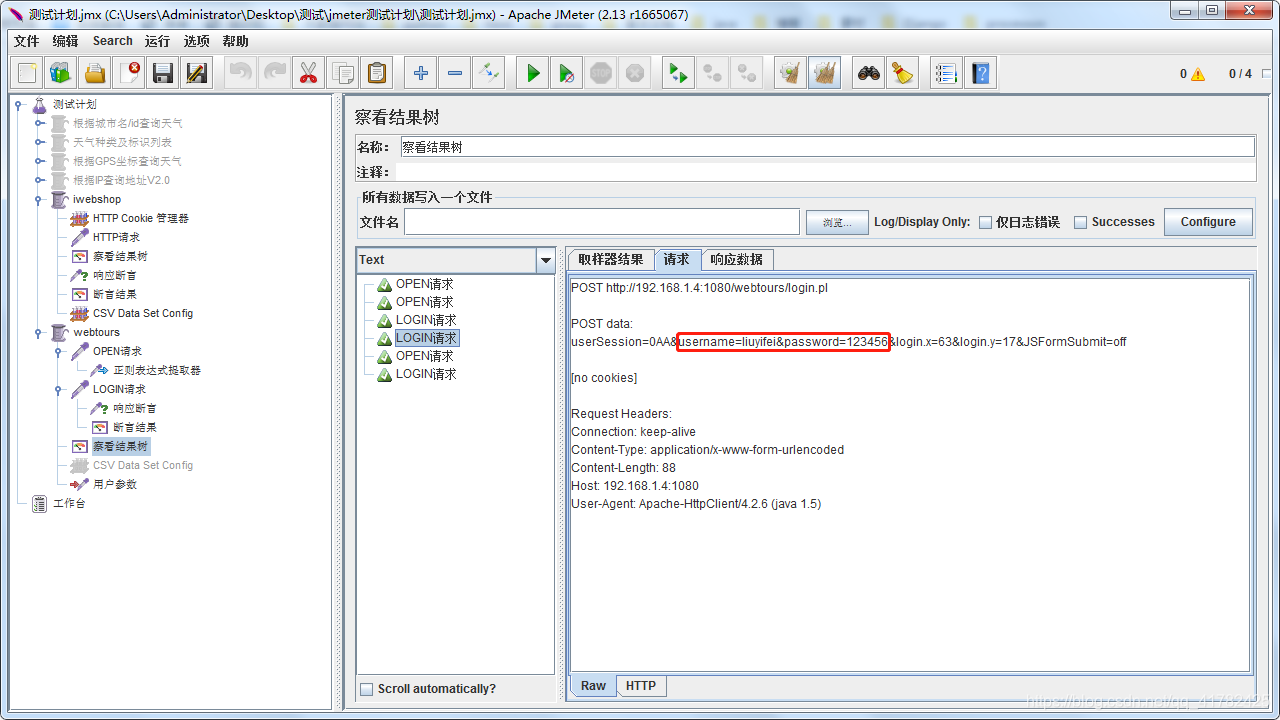Image resolution: width=1280 pixels, height=720 pixels.
Task: Click the Redo toolbar icon
Action: [x=275, y=73]
